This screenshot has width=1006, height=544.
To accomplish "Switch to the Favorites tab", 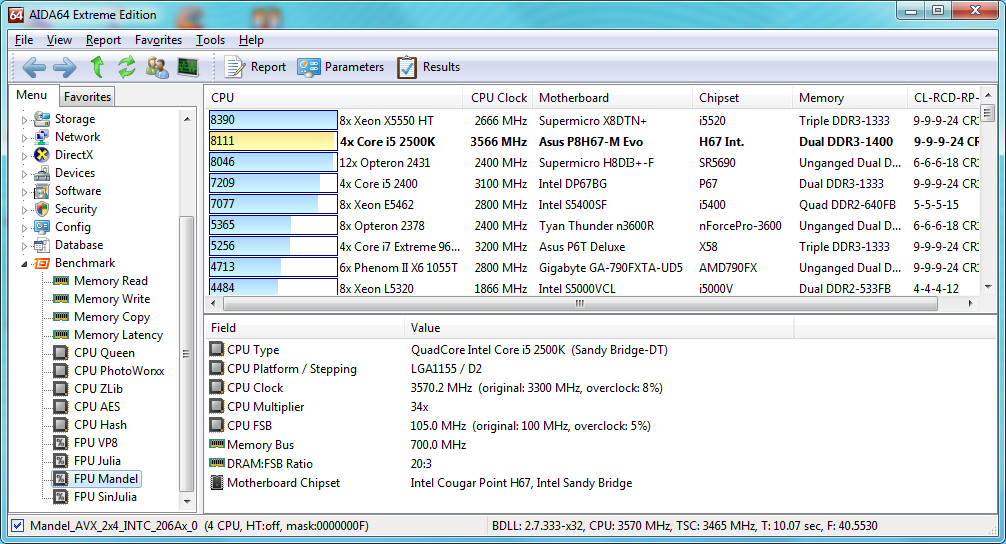I will (87, 96).
